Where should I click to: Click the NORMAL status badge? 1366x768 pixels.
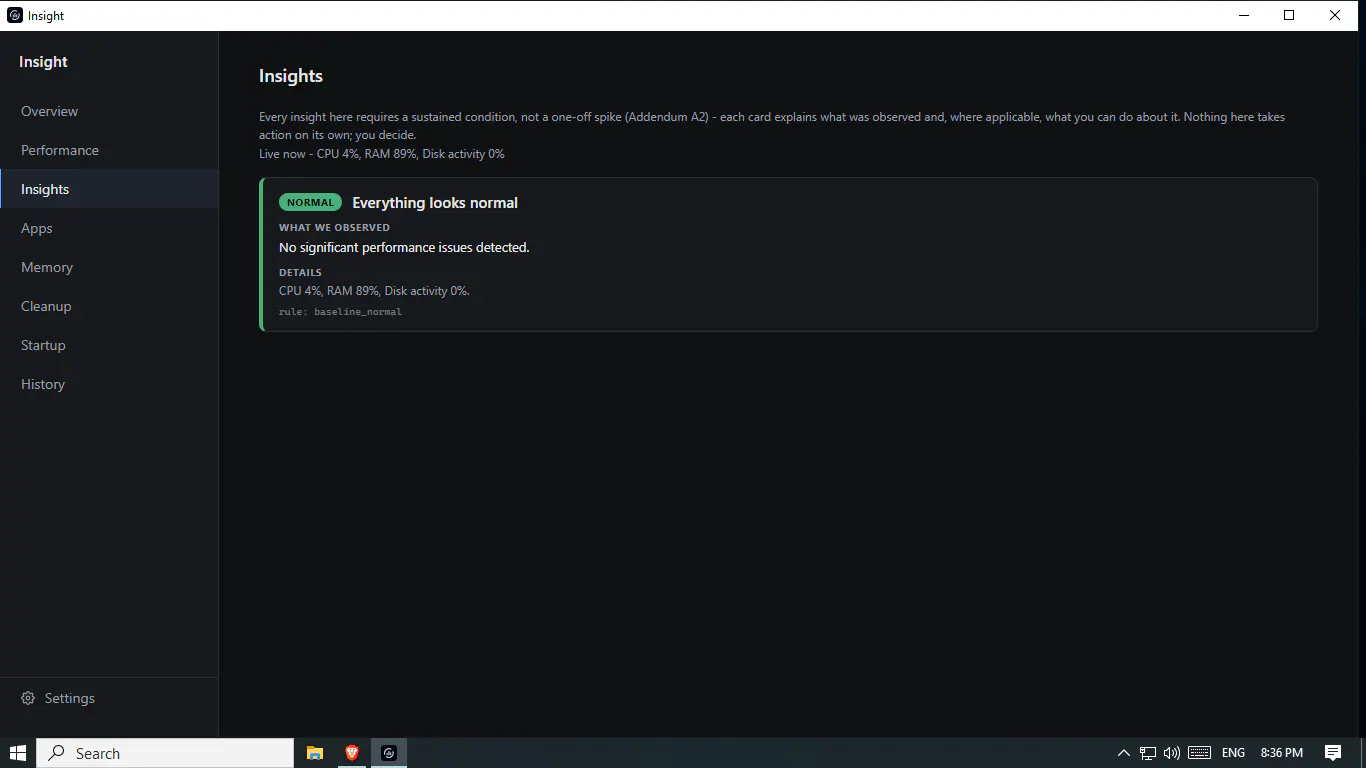pos(310,202)
